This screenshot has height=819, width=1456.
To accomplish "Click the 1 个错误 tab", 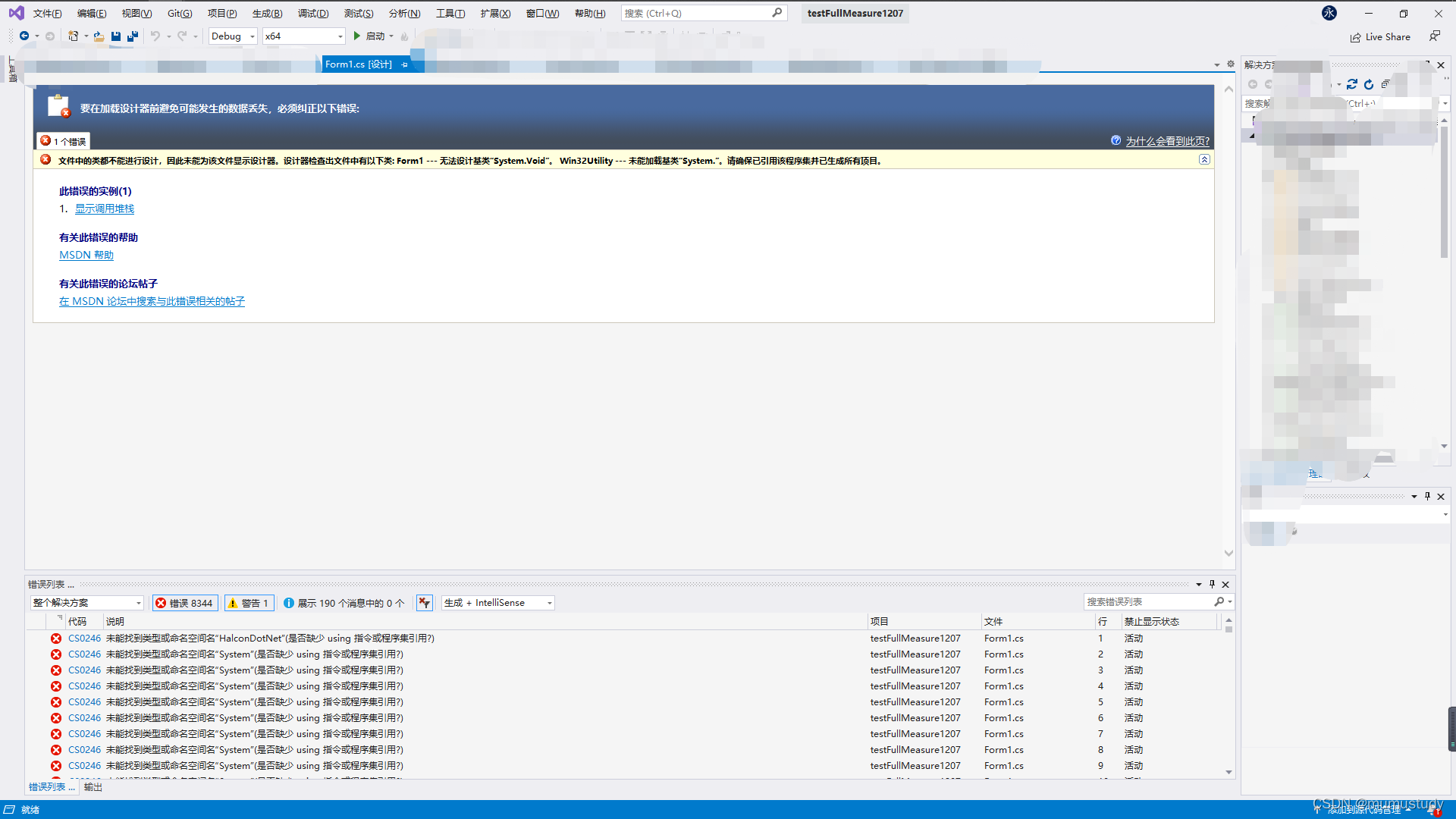I will pos(64,141).
